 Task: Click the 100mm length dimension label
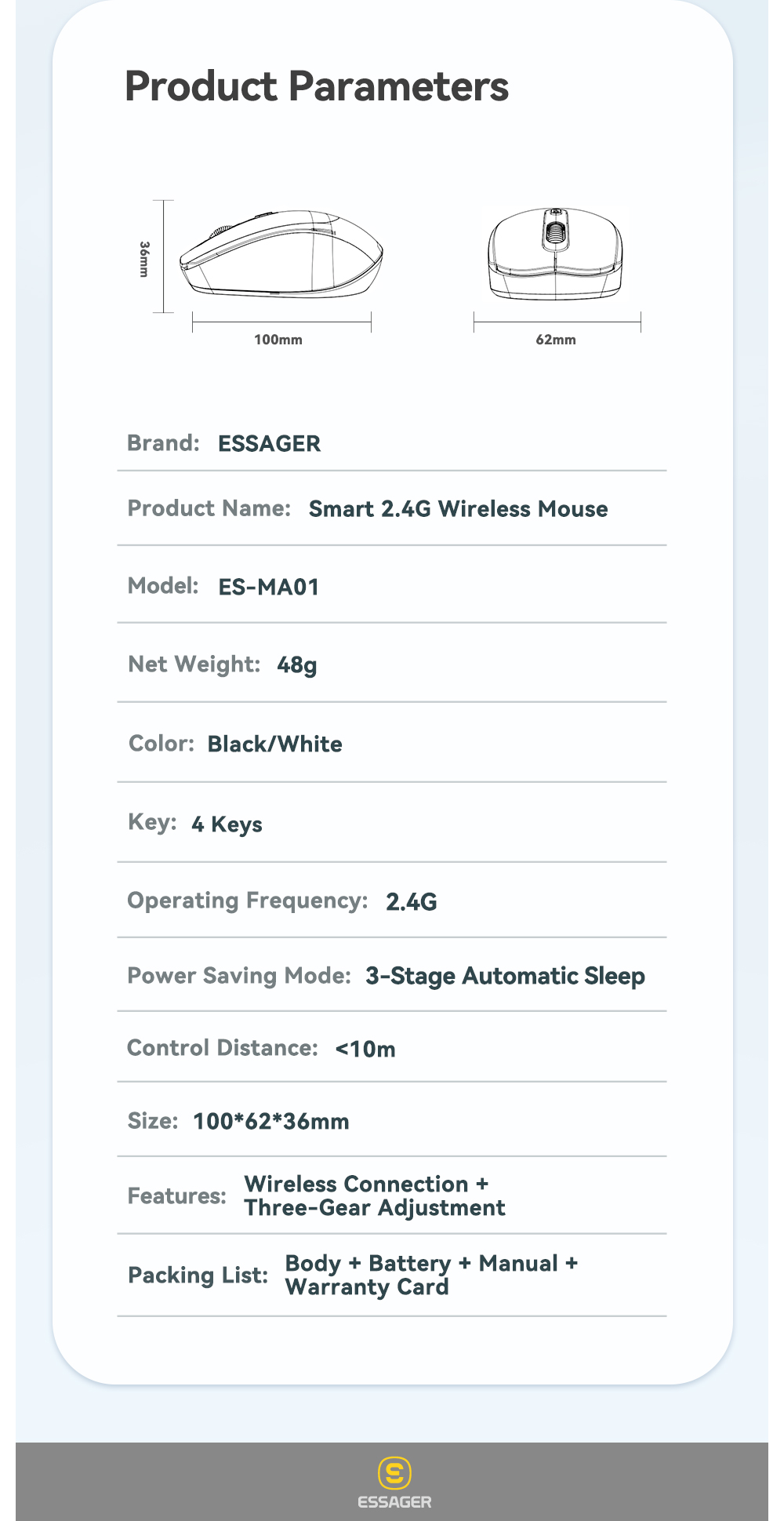(278, 340)
